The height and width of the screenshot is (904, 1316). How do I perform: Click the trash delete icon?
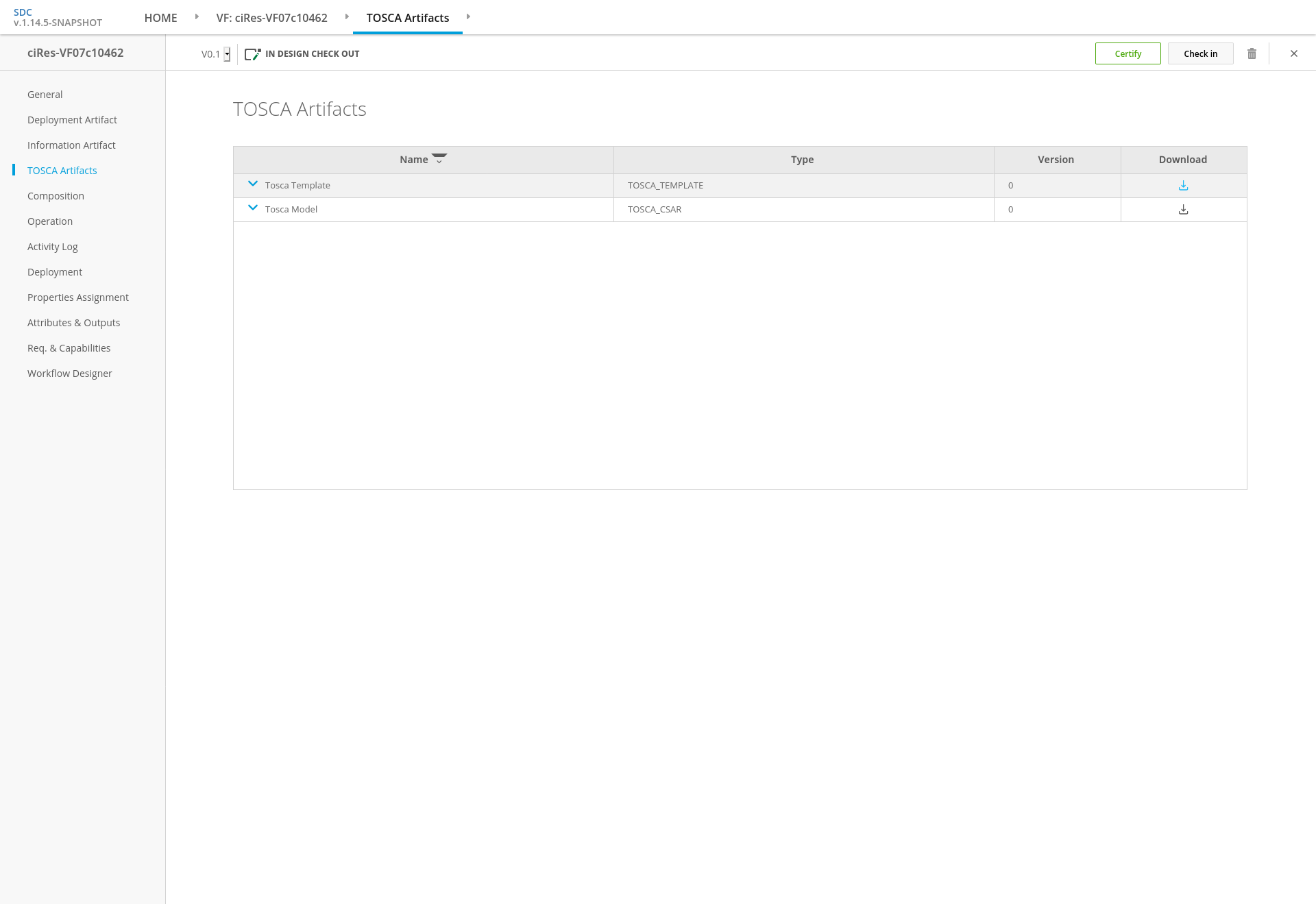pyautogui.click(x=1252, y=53)
